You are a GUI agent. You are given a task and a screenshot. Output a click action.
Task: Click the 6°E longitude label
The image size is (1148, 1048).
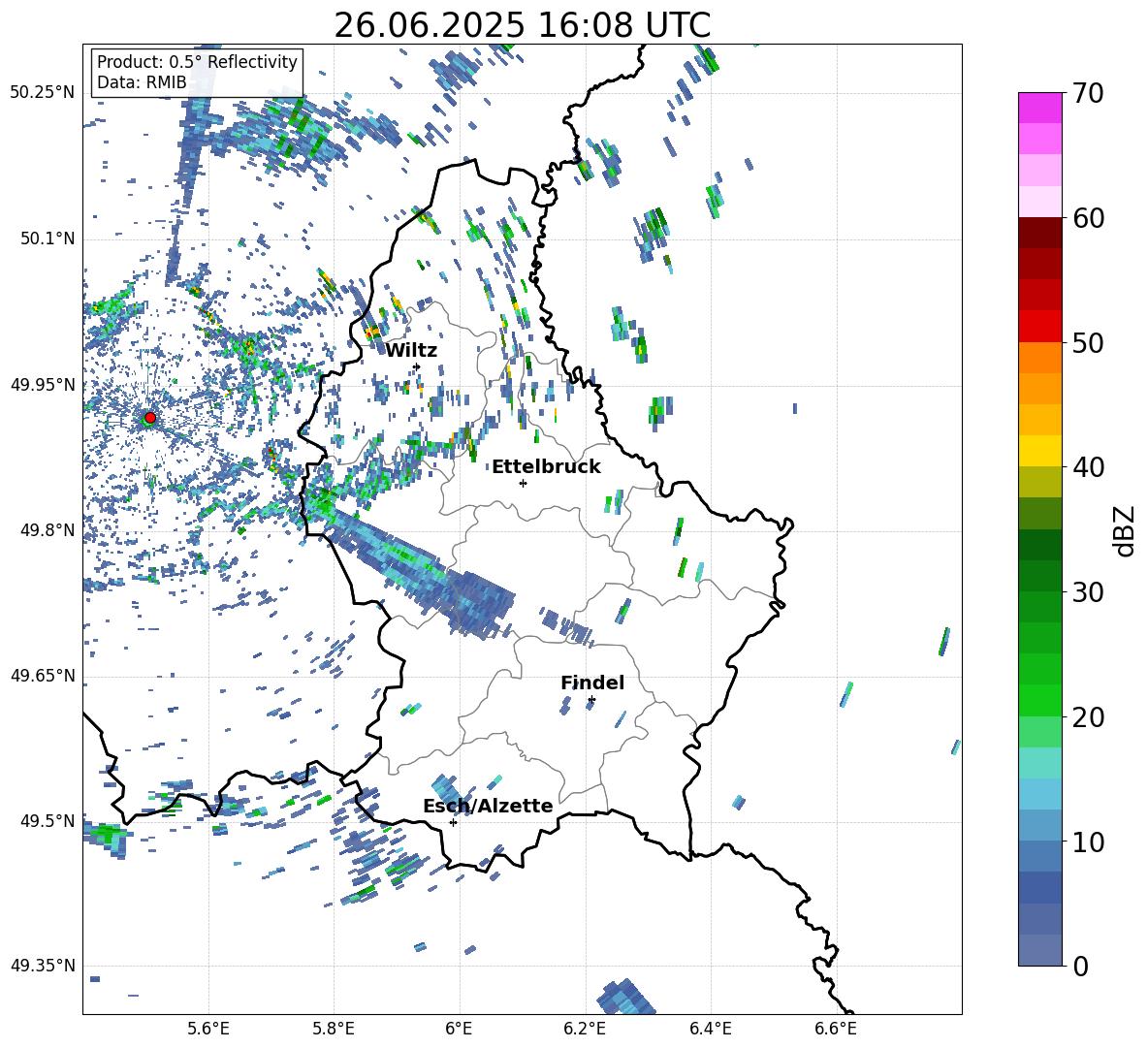point(459,1029)
